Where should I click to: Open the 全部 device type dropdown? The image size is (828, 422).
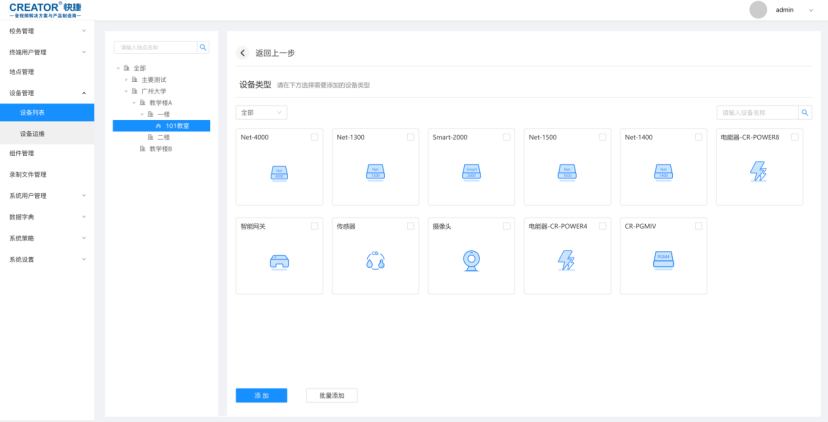(x=261, y=113)
